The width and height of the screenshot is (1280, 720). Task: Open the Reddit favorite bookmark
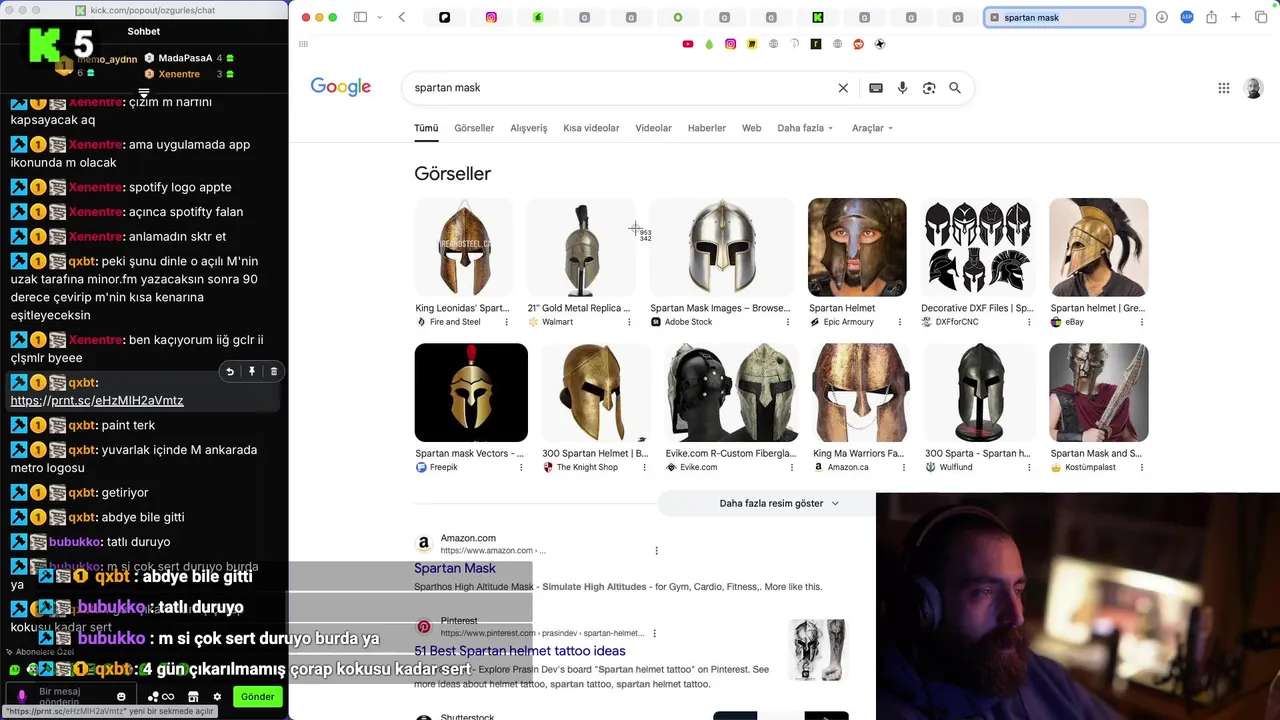tap(859, 44)
